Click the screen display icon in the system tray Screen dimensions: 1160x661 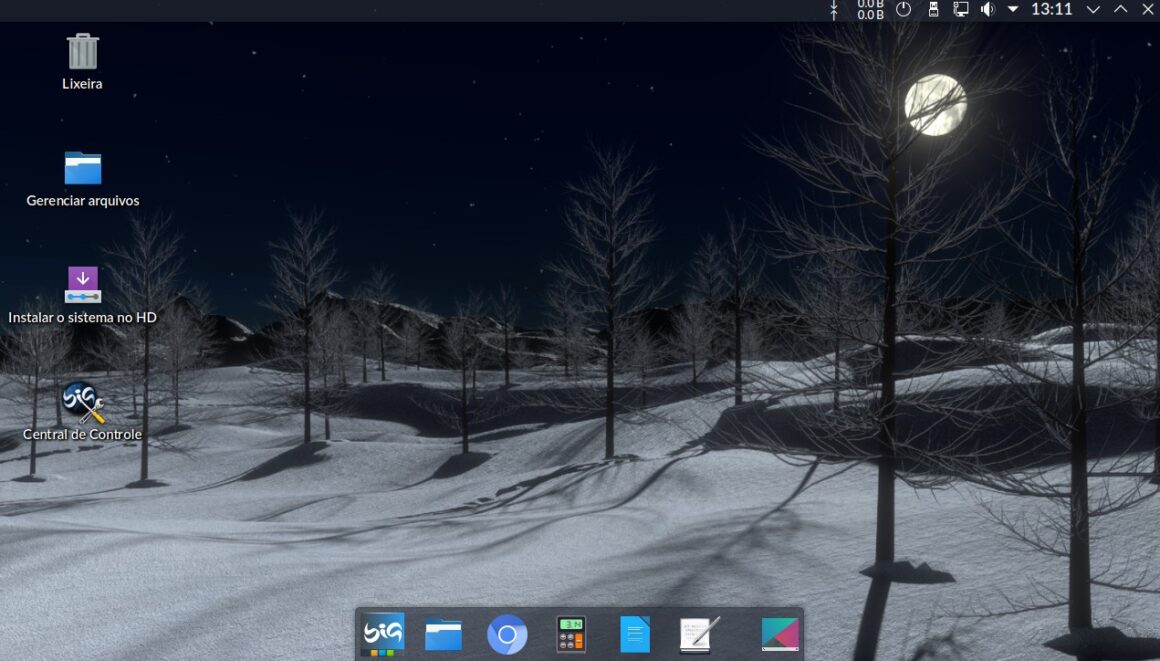pyautogui.click(x=960, y=10)
